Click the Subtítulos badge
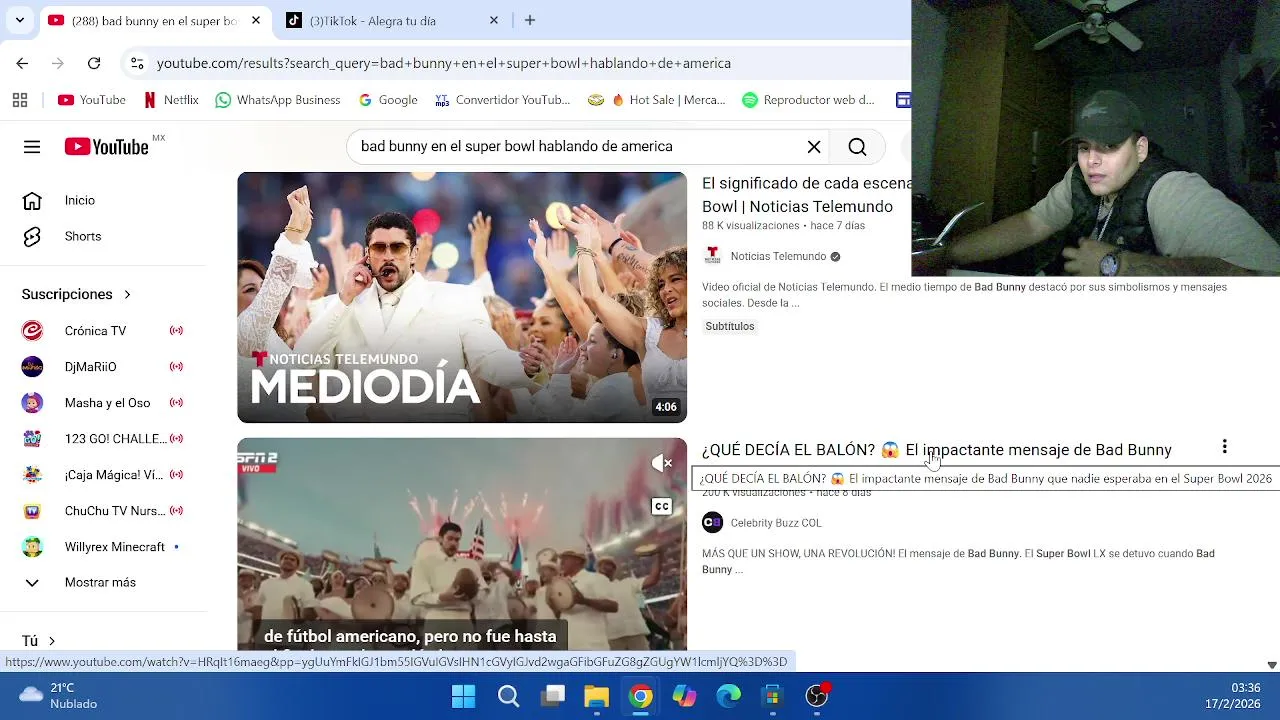 pos(730,327)
